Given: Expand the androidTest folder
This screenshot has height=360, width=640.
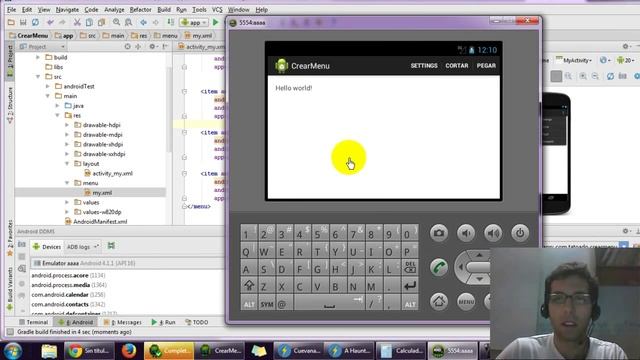Looking at the screenshot, I should [x=48, y=86].
